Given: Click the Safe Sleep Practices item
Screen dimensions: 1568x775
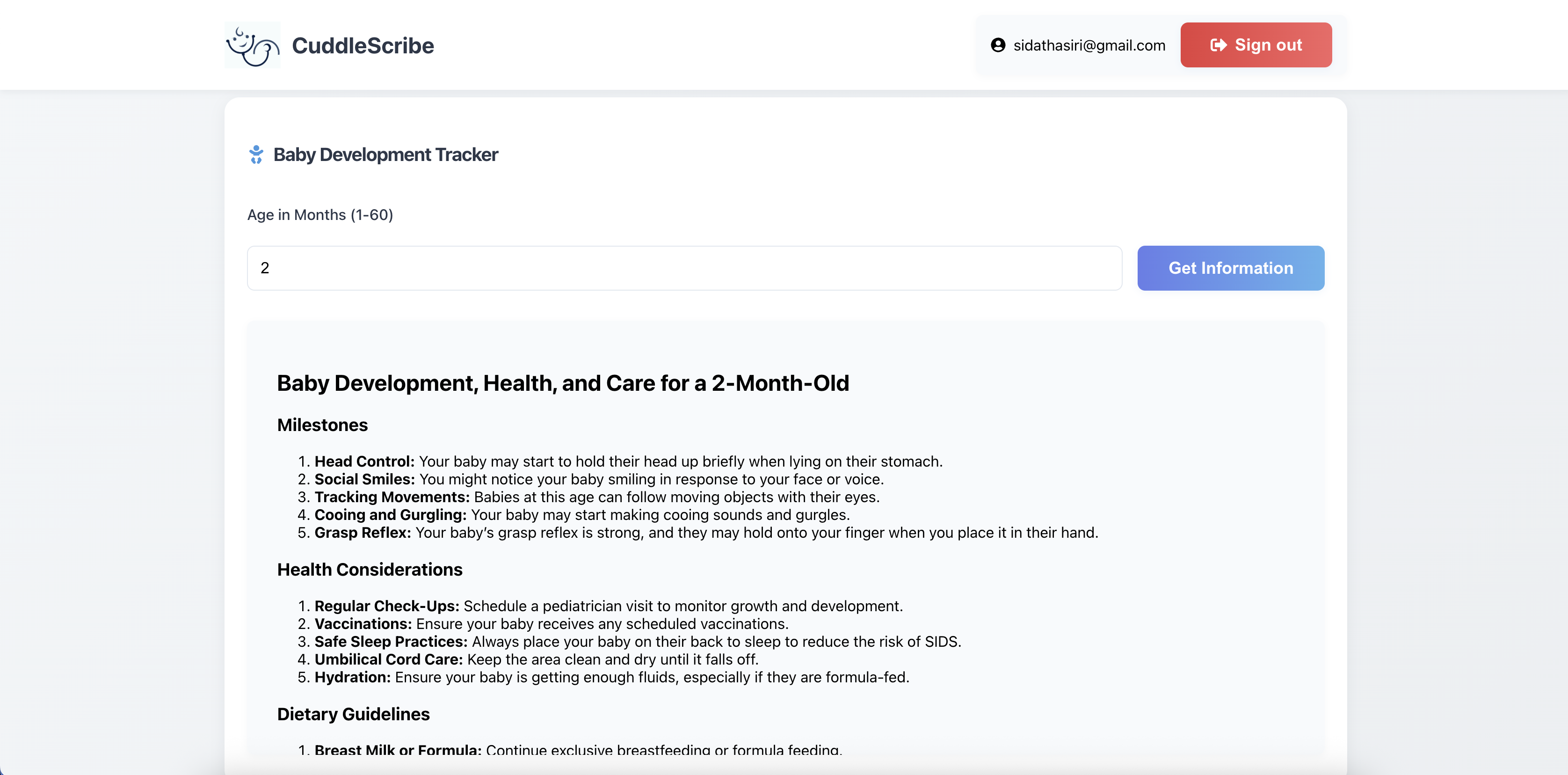Looking at the screenshot, I should (x=637, y=642).
